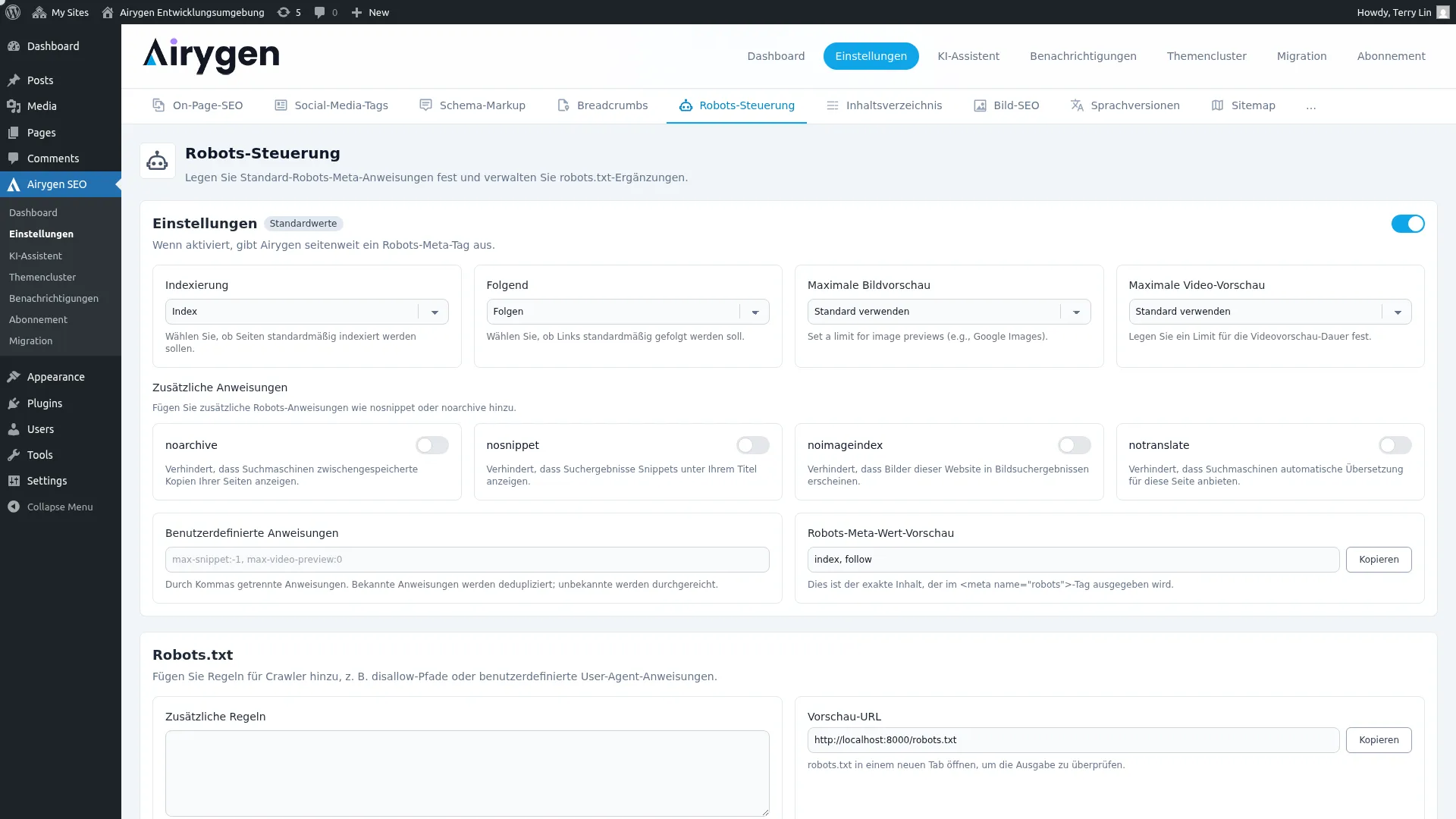This screenshot has height=819, width=1456.
Task: Click the Plugins plug icon
Action: 14,403
